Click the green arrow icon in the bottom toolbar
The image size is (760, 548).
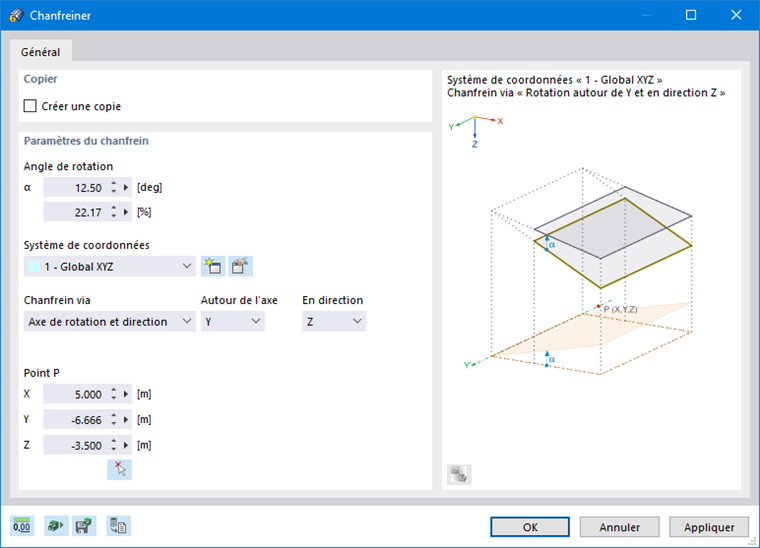(x=56, y=526)
